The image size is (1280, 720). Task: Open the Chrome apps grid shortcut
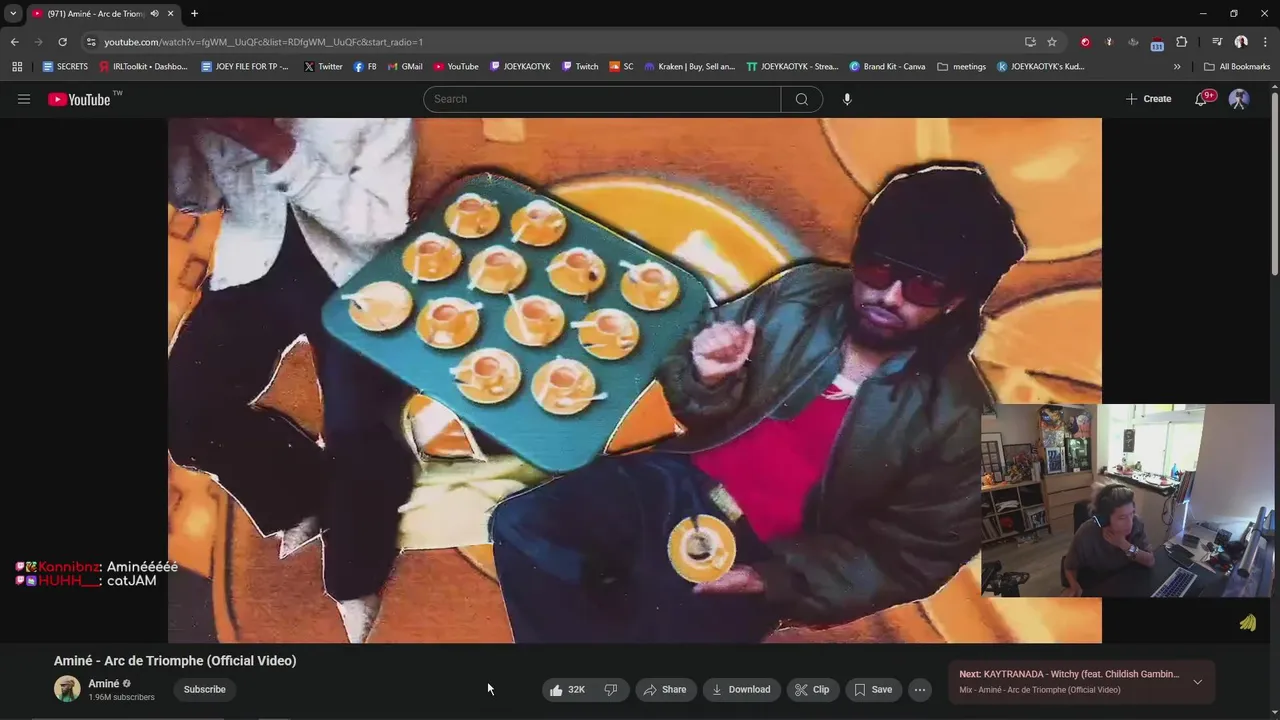coord(17,67)
